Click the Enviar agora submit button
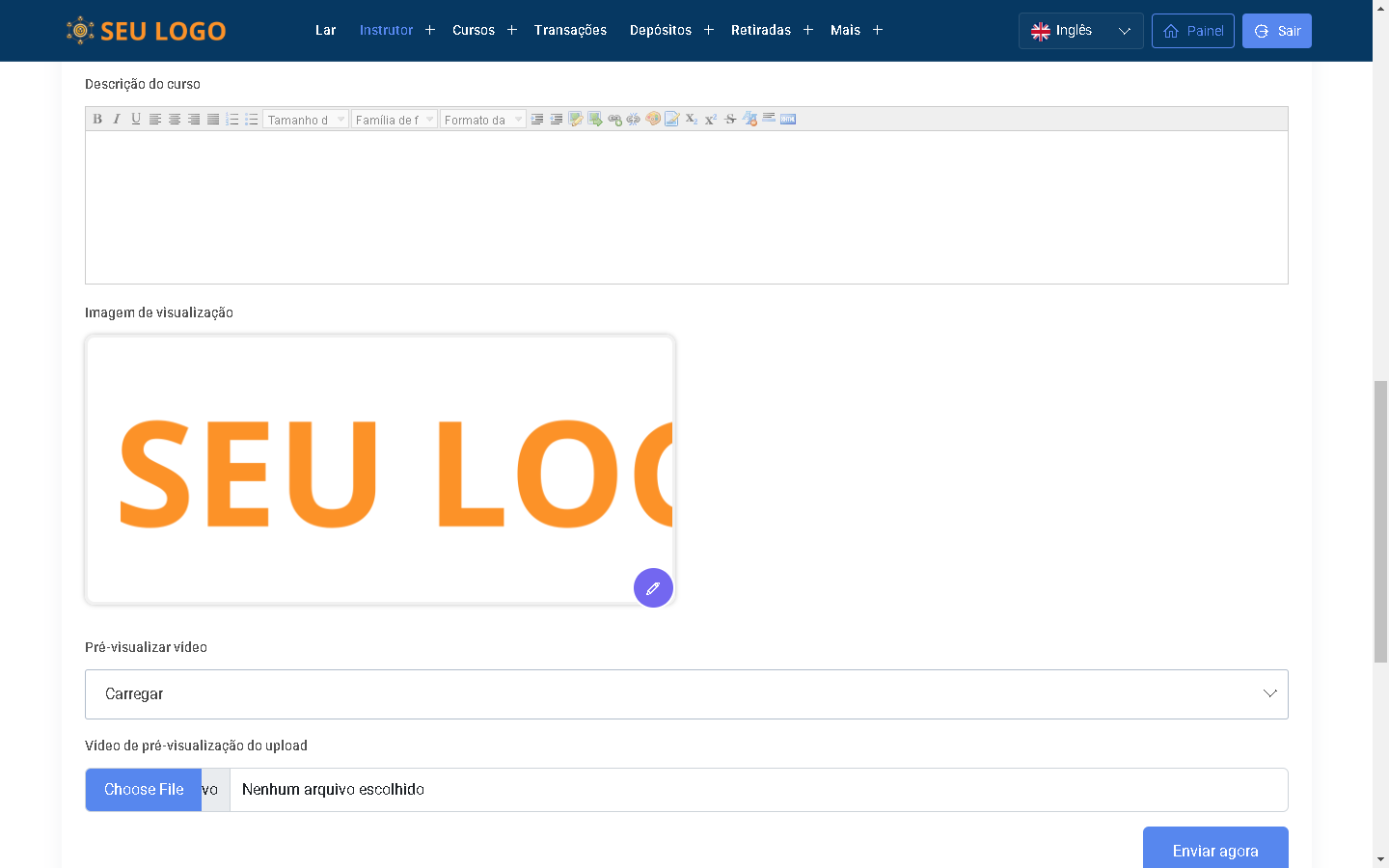 (x=1214, y=849)
